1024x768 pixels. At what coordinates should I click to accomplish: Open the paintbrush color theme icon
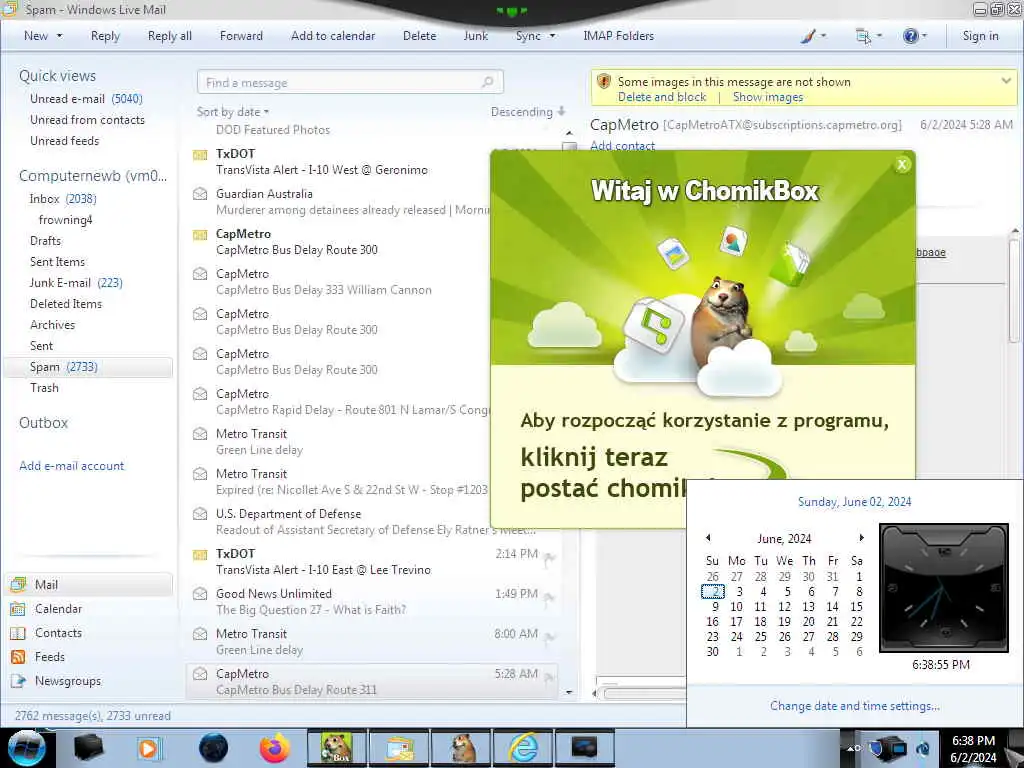808,36
